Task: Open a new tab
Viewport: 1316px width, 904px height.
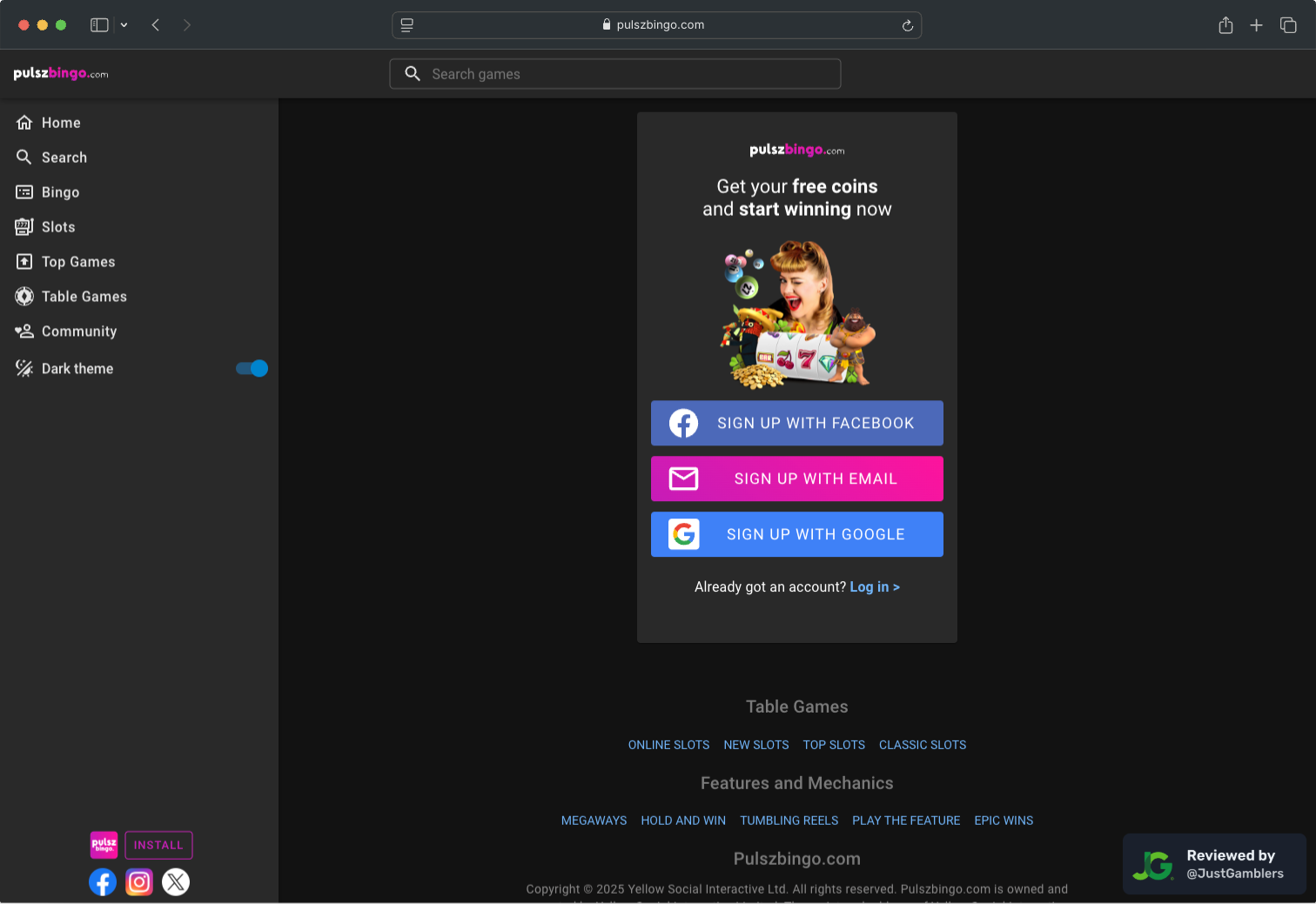Action: 1256,25
